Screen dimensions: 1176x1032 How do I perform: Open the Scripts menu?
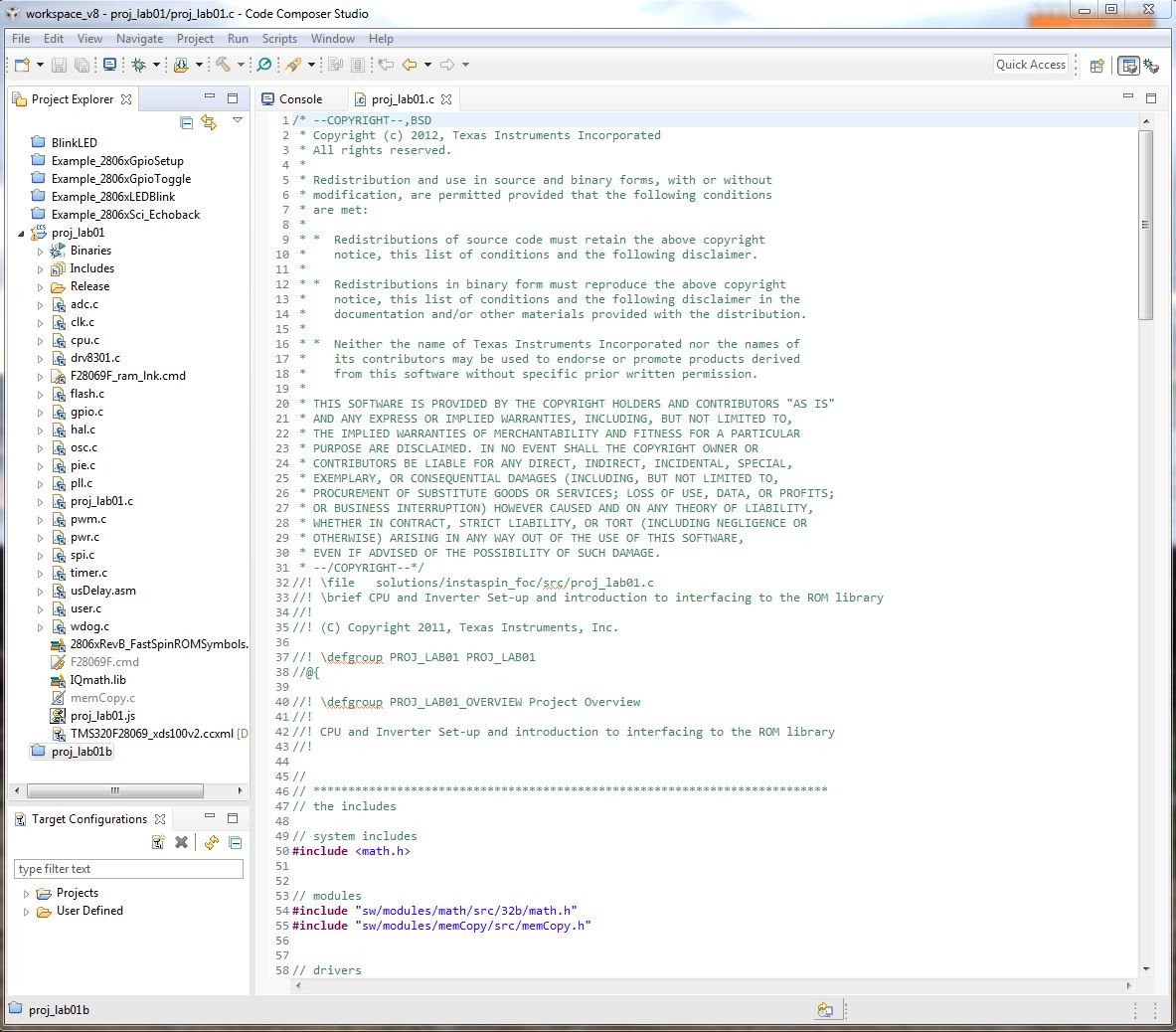coord(279,38)
